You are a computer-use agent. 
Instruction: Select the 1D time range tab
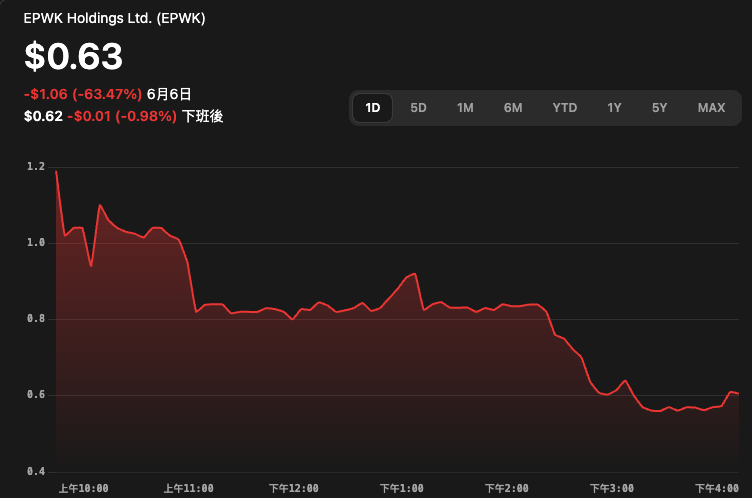click(x=373, y=108)
